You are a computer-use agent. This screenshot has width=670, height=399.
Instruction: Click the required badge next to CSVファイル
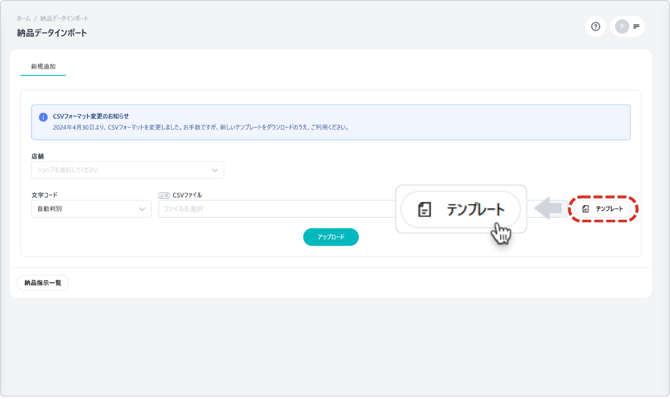point(164,196)
